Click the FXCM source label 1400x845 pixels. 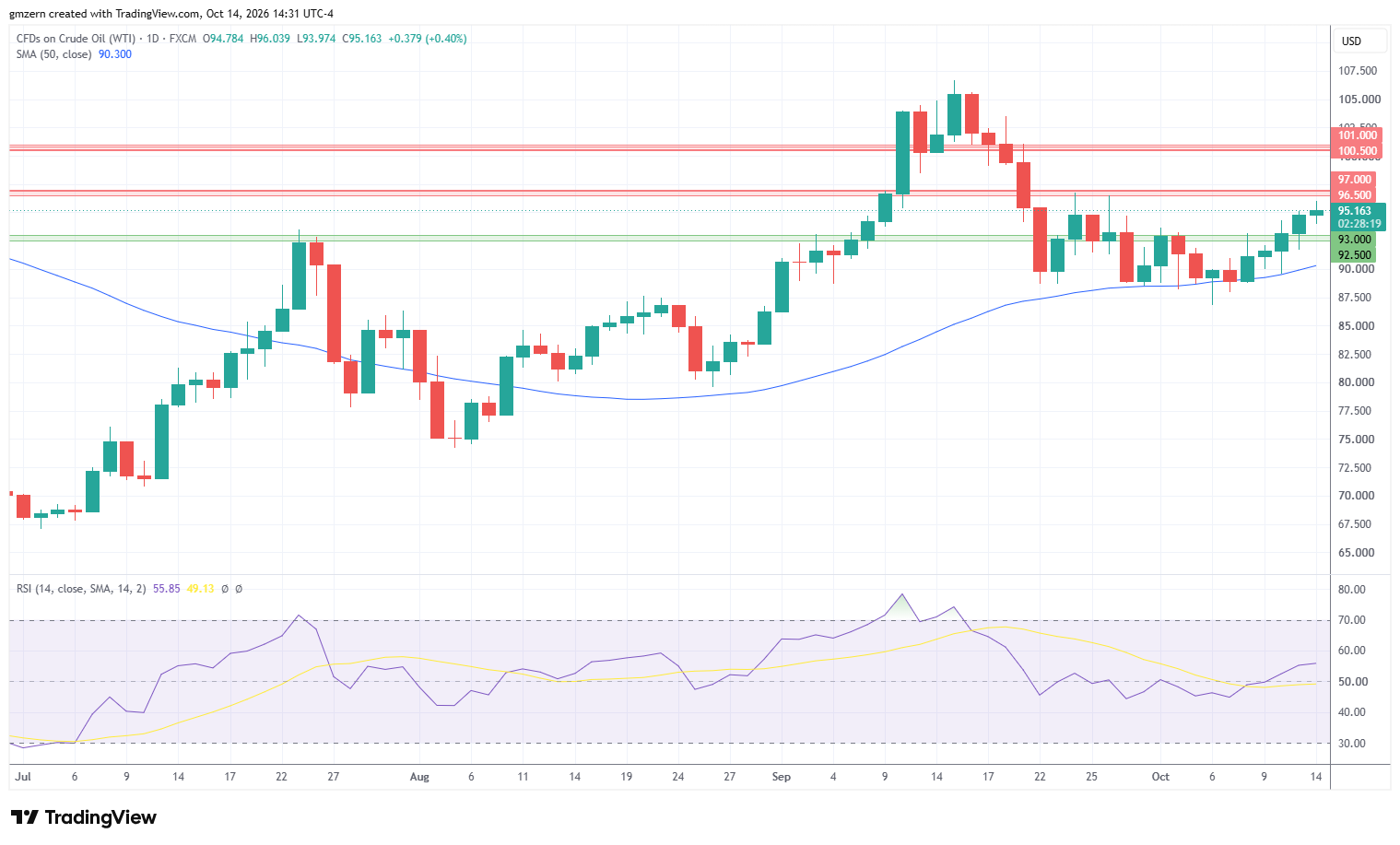(182, 39)
